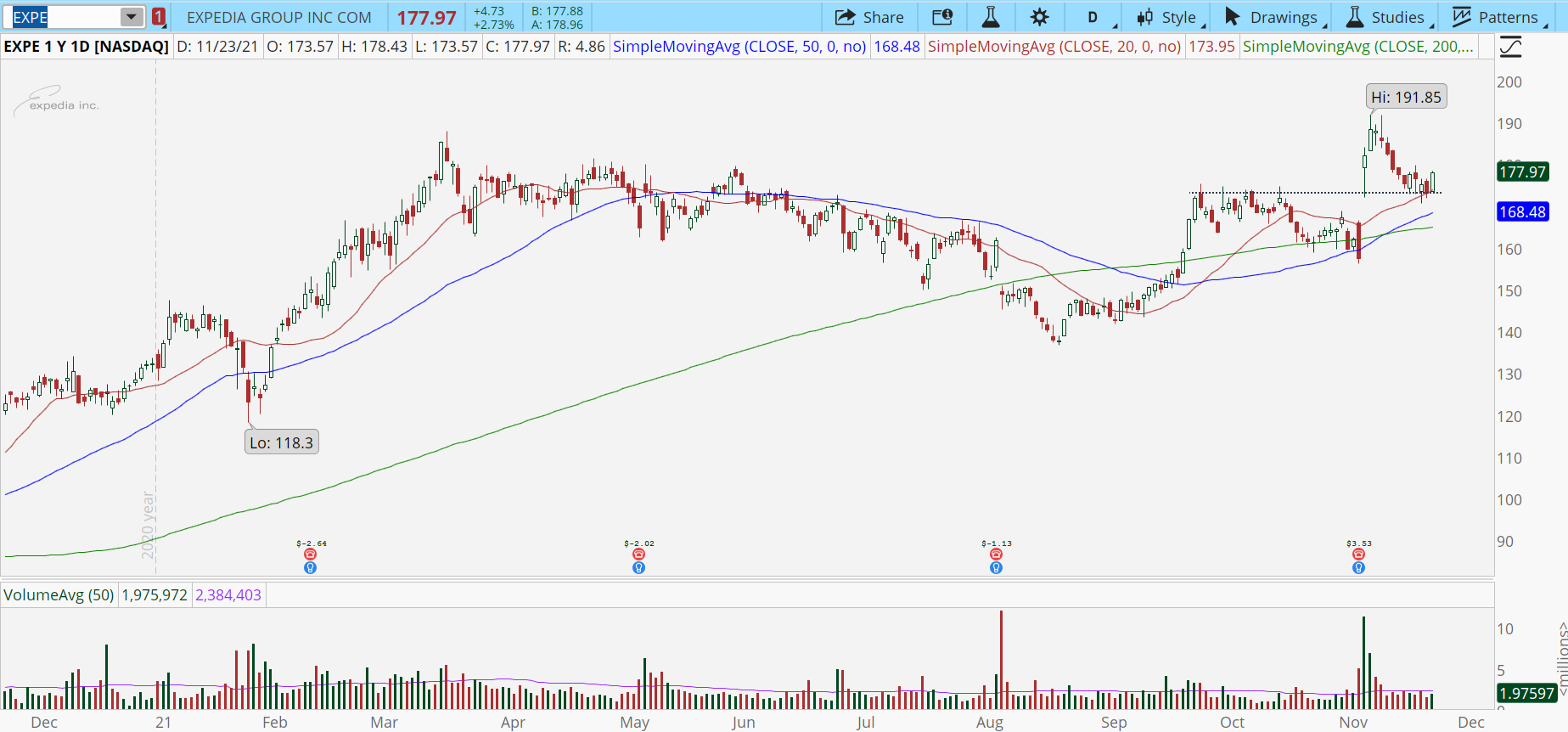Click the expedia inc. logo on chart
Image resolution: width=1568 pixels, height=732 pixels.
[x=56, y=101]
